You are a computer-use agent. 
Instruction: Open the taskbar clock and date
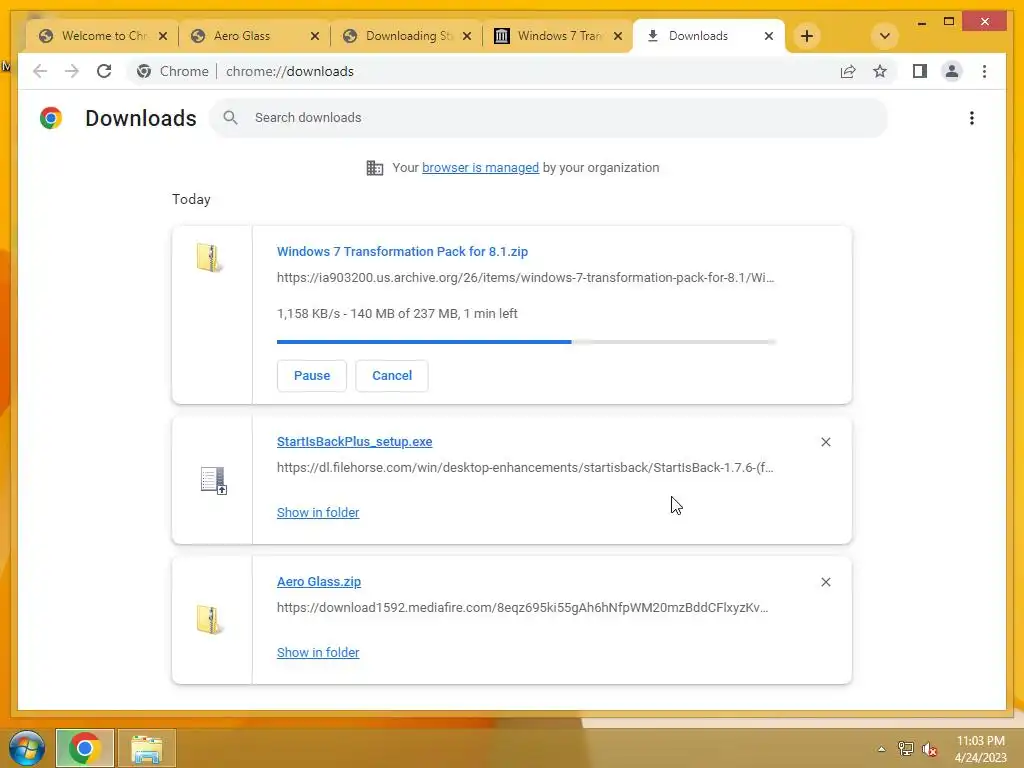point(981,749)
